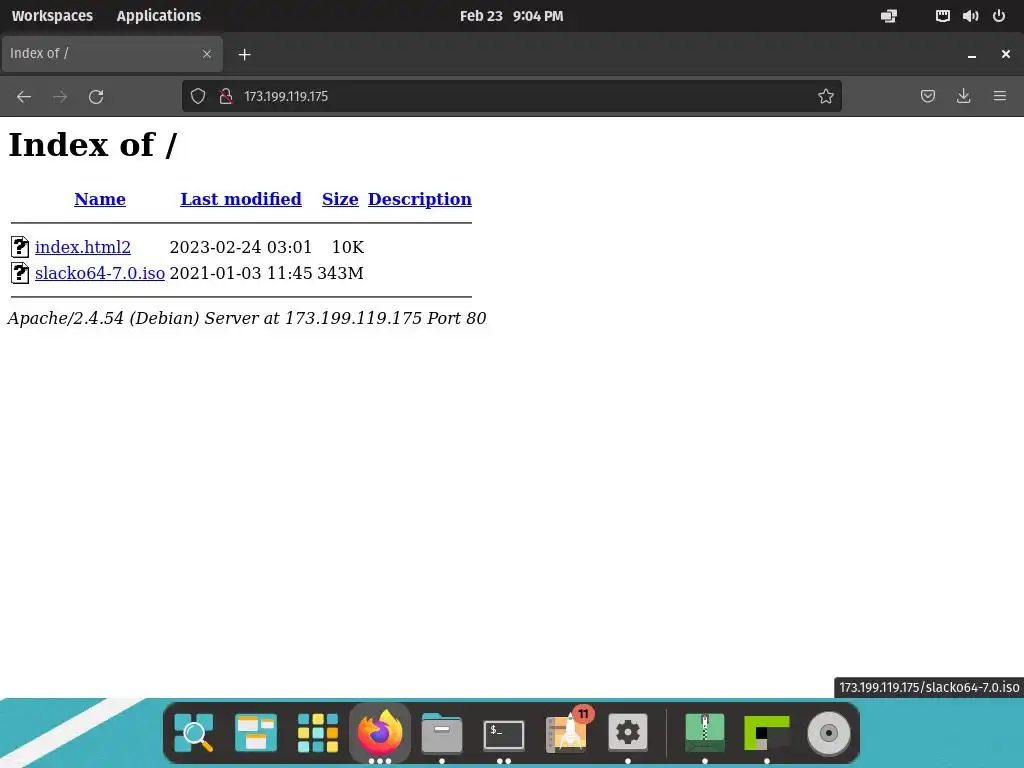The height and width of the screenshot is (768, 1024).
Task: Open a new browser tab
Action: pos(244,55)
